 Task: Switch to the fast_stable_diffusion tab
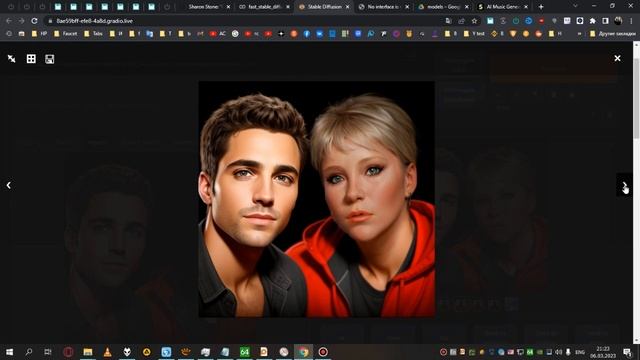tap(264, 7)
